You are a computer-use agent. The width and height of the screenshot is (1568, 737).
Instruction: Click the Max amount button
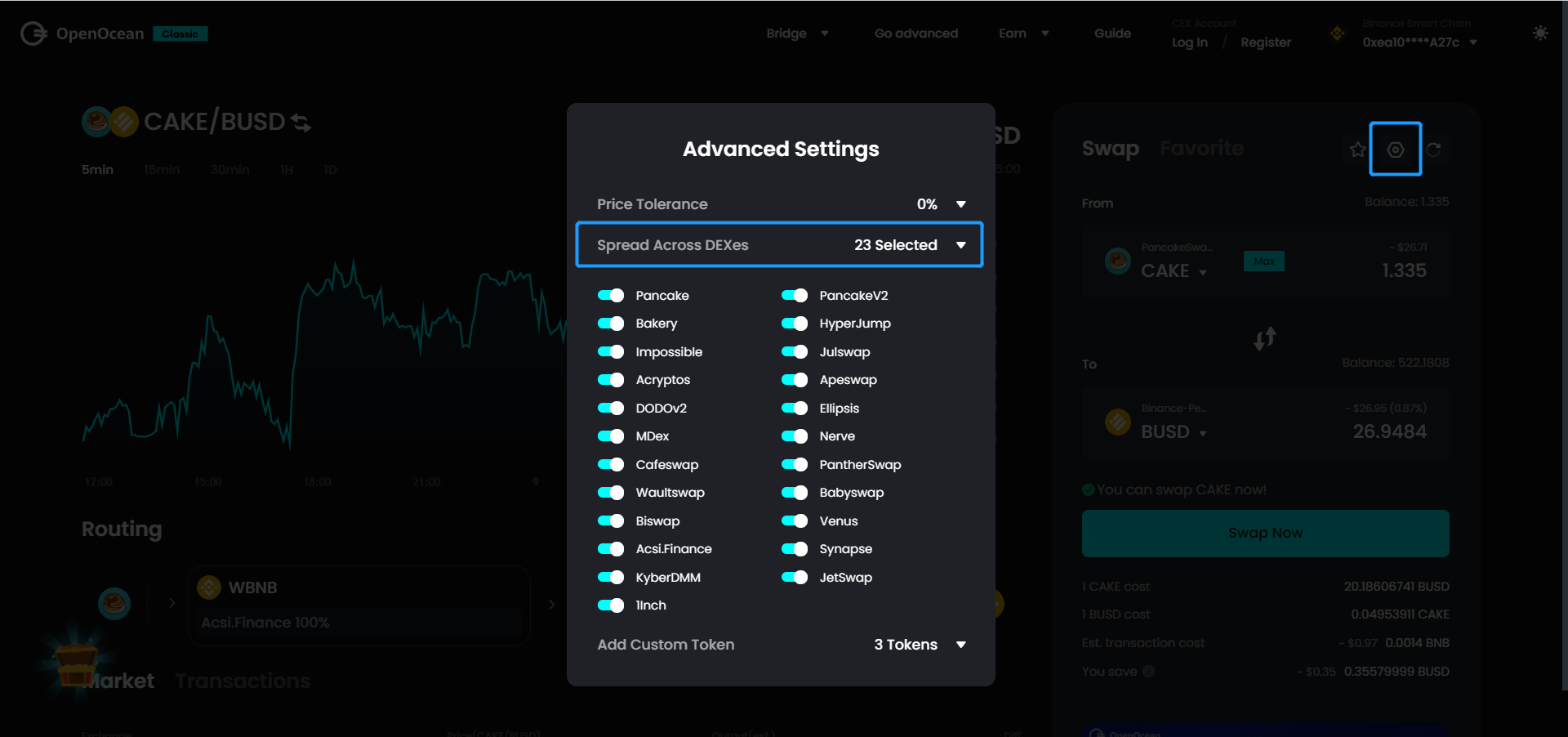(x=1264, y=261)
